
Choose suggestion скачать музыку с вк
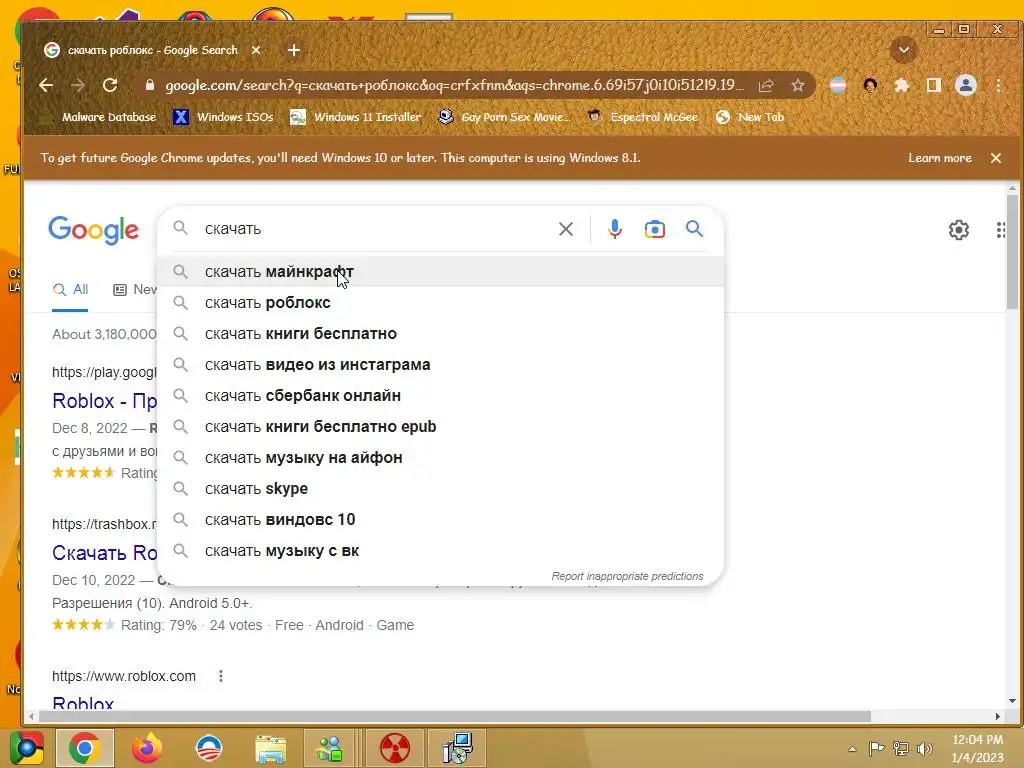tap(441, 551)
